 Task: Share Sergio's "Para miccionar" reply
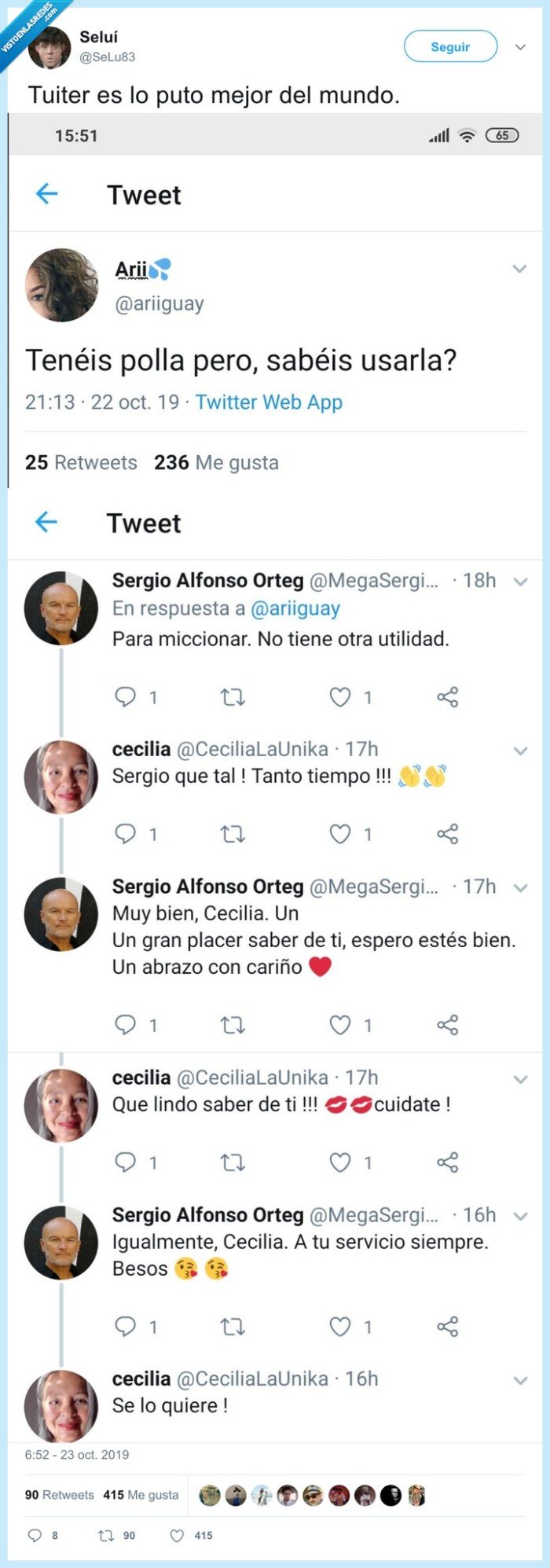coord(449,696)
